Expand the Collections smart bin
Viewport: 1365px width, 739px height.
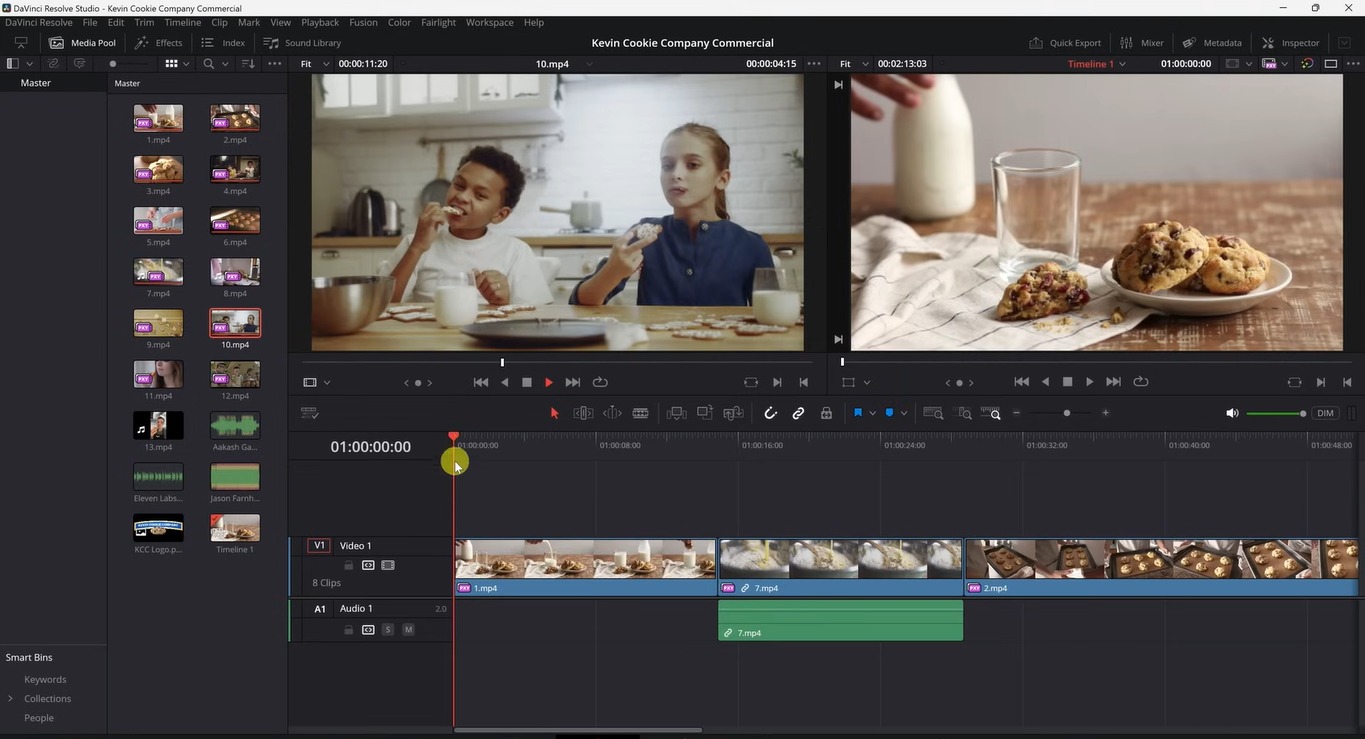(11, 698)
